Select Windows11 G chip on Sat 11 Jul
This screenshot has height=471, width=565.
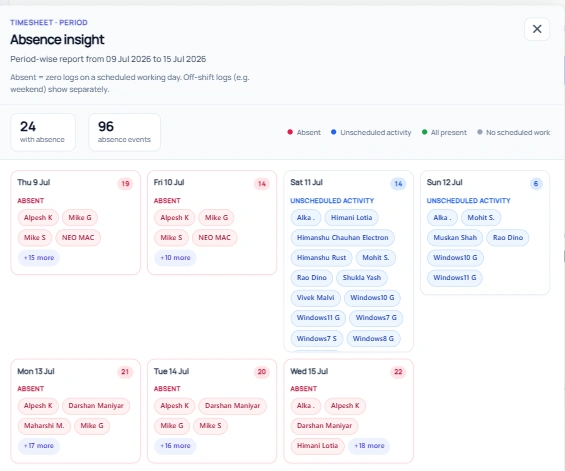318,318
